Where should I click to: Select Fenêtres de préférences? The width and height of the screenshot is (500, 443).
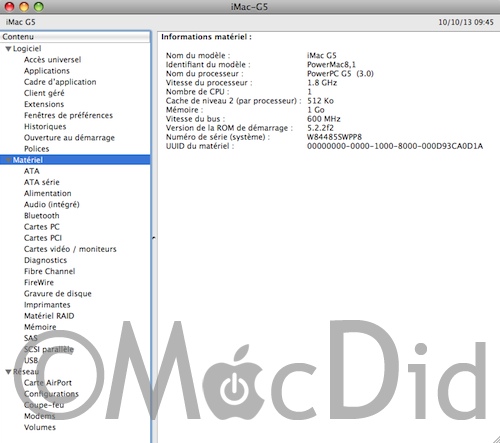click(x=68, y=115)
